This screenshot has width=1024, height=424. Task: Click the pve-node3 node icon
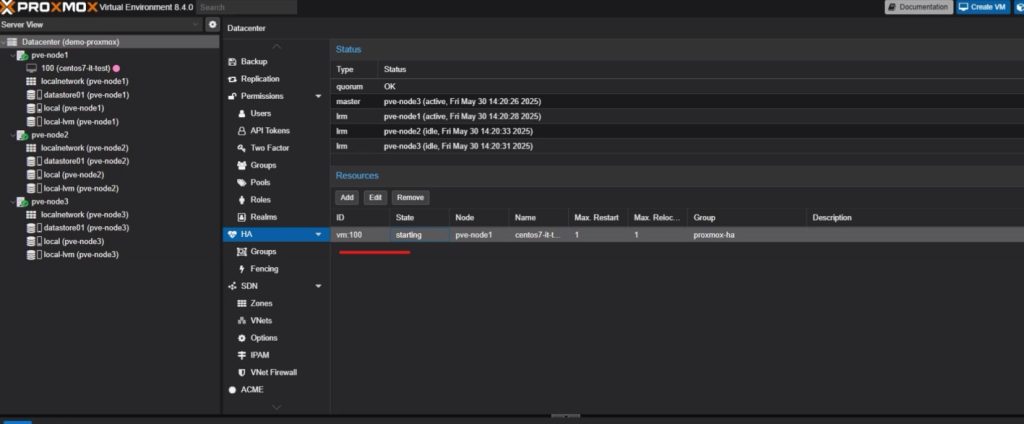coord(23,202)
